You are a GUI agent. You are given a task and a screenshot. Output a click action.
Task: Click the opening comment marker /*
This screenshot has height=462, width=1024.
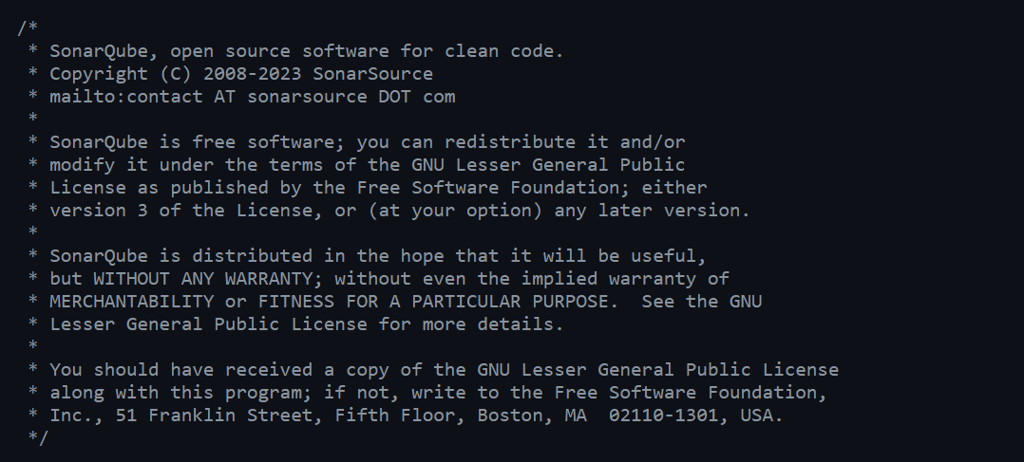pos(27,28)
